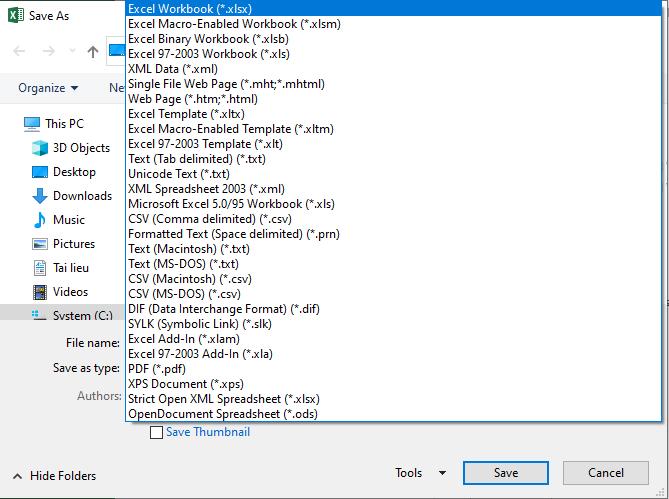
Task: Select Pictures label in sidebar
Action: coord(74,244)
